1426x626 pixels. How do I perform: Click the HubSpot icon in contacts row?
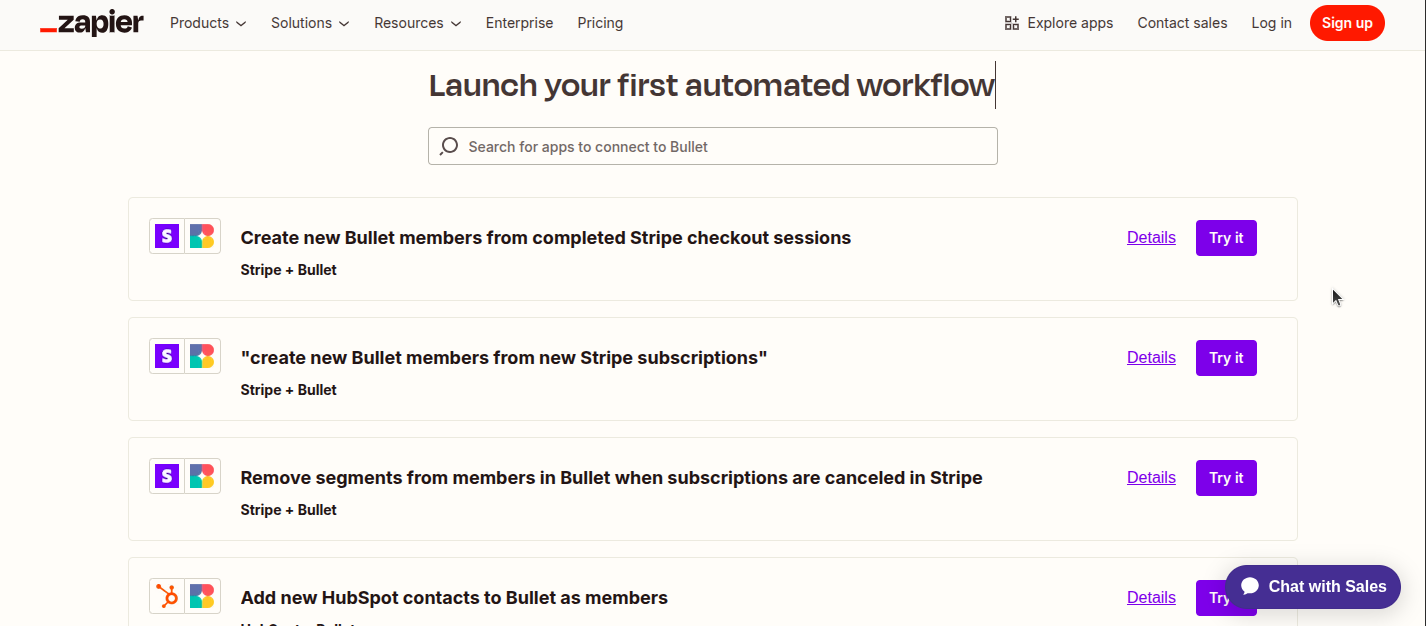(x=167, y=596)
